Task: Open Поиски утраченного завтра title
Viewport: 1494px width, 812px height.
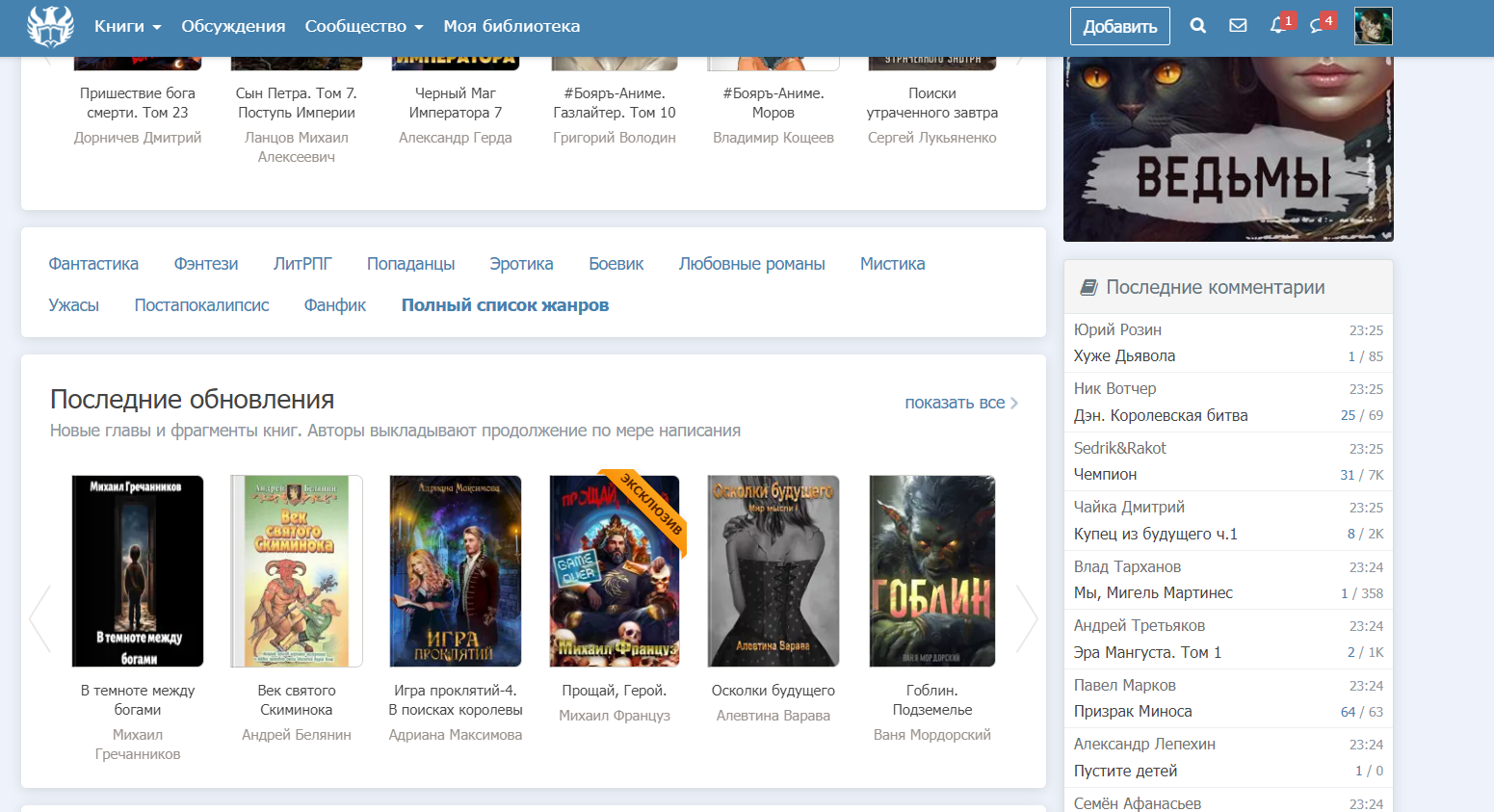Action: pyautogui.click(x=932, y=103)
